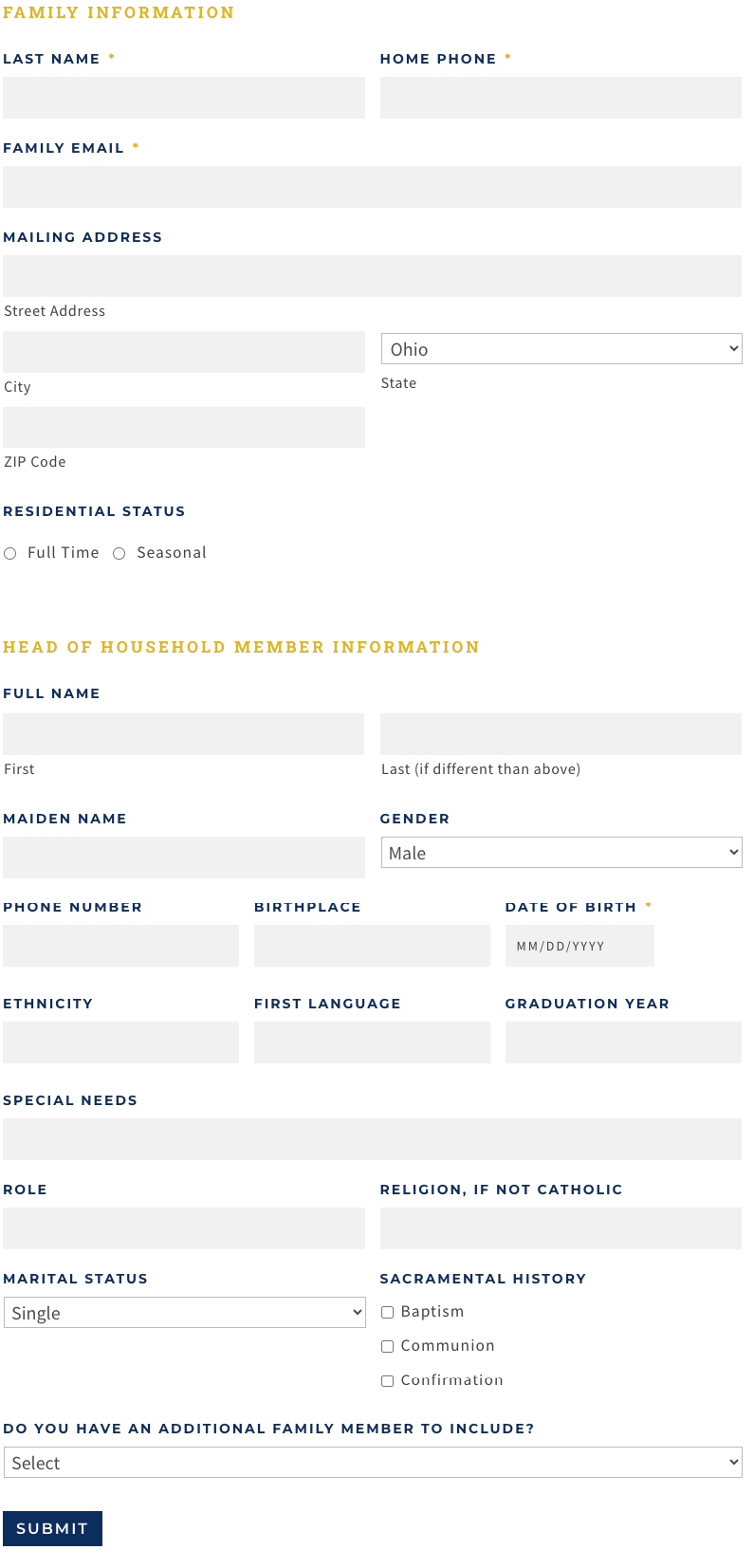Select the Street Address input
The image size is (754, 1568).
pyautogui.click(x=372, y=276)
